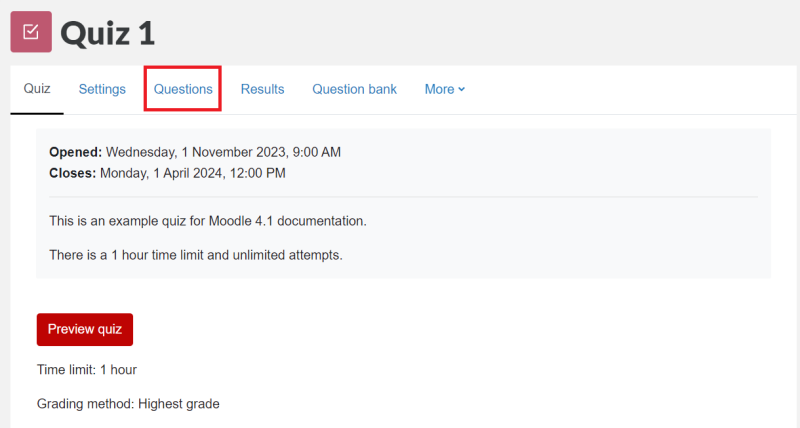Click the unlimited attempts description sentence
Image resolution: width=800 pixels, height=428 pixels.
(x=195, y=255)
